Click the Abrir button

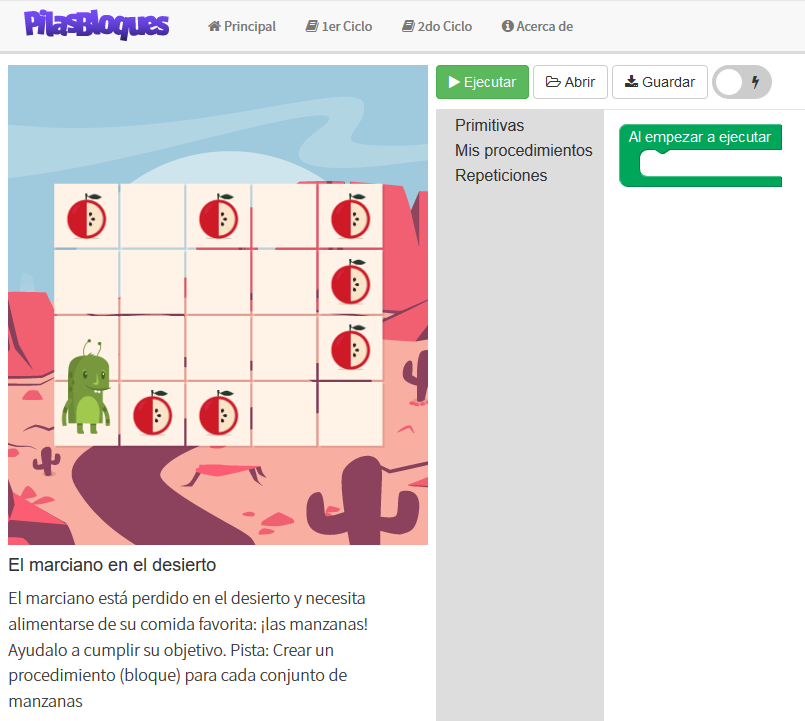(570, 82)
